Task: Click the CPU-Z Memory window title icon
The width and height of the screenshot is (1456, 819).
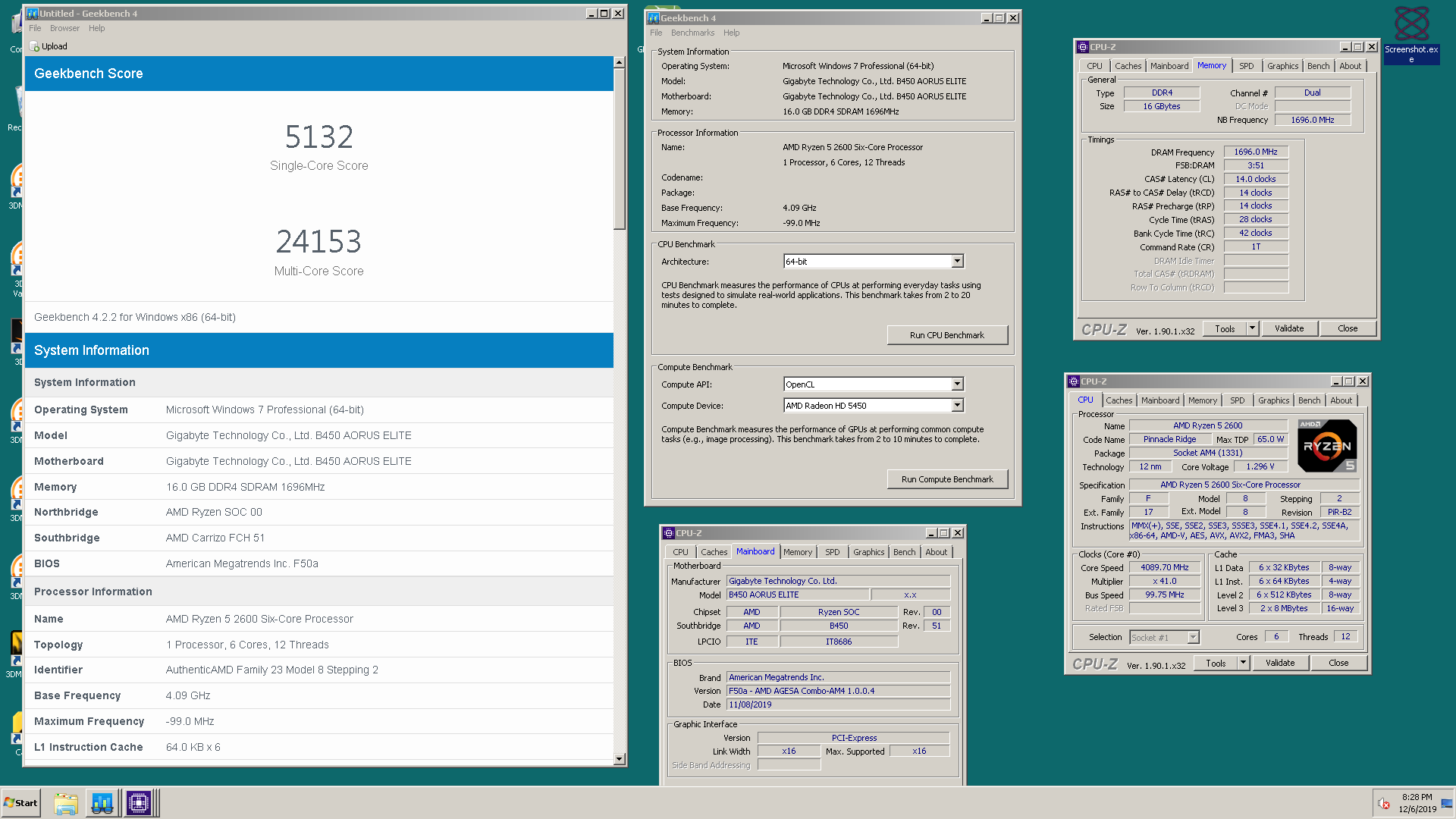Action: point(1083,47)
